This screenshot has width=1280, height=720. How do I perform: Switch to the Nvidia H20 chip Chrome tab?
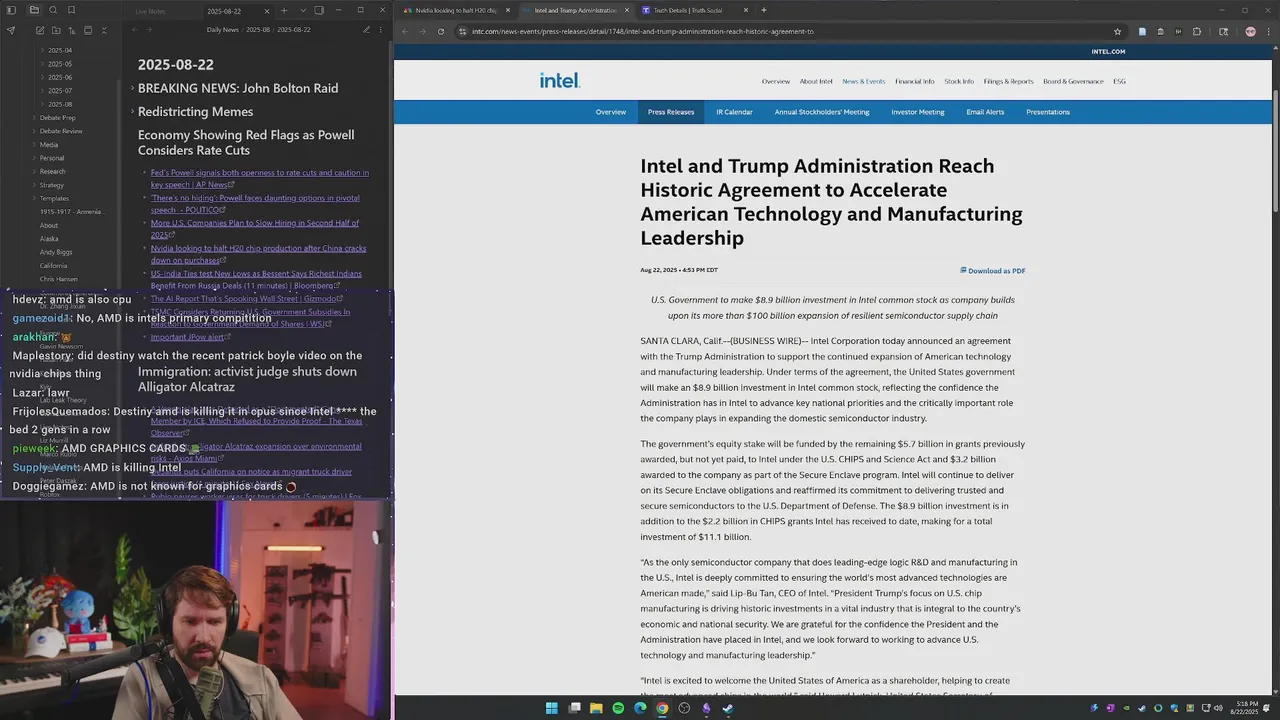(455, 10)
